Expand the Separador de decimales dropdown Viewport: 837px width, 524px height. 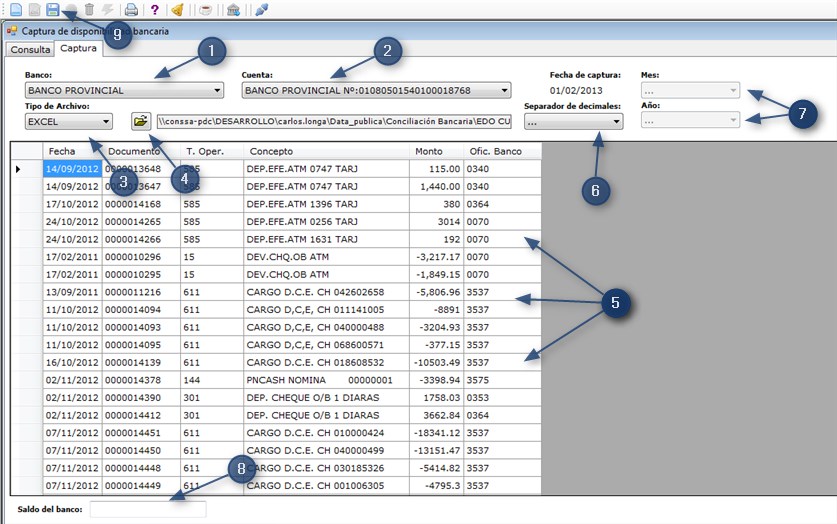(x=573, y=122)
